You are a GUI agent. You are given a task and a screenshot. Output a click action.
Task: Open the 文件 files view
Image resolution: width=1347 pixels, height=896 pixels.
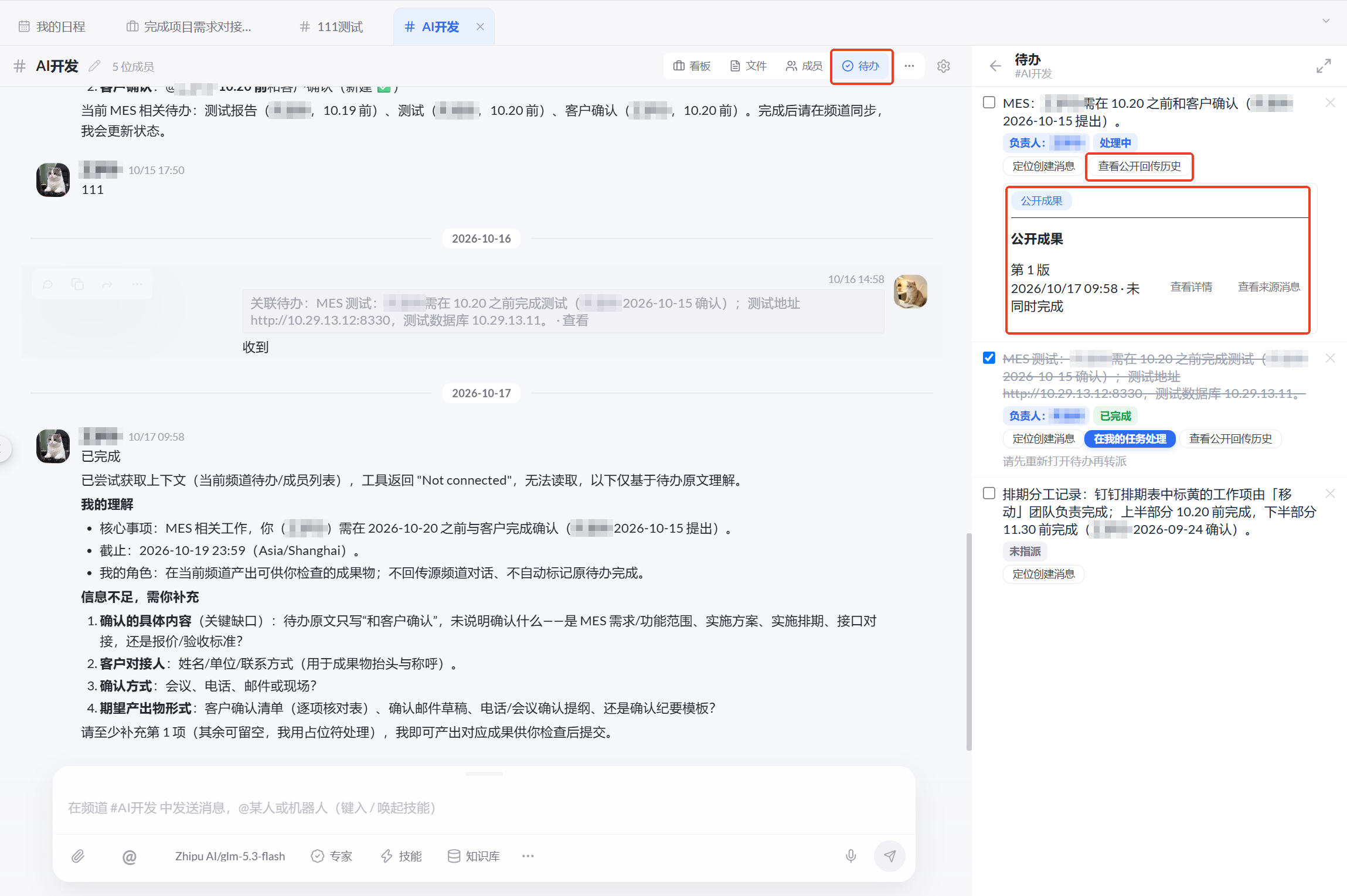(x=749, y=66)
